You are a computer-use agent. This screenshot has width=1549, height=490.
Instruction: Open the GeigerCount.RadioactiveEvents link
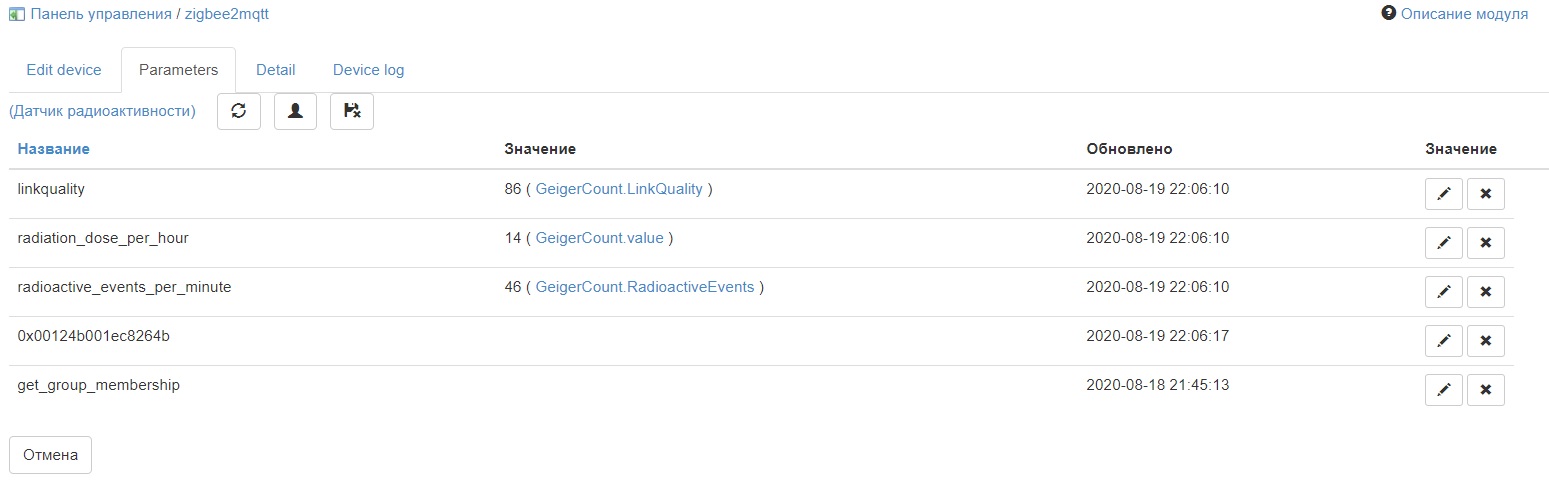pos(645,287)
